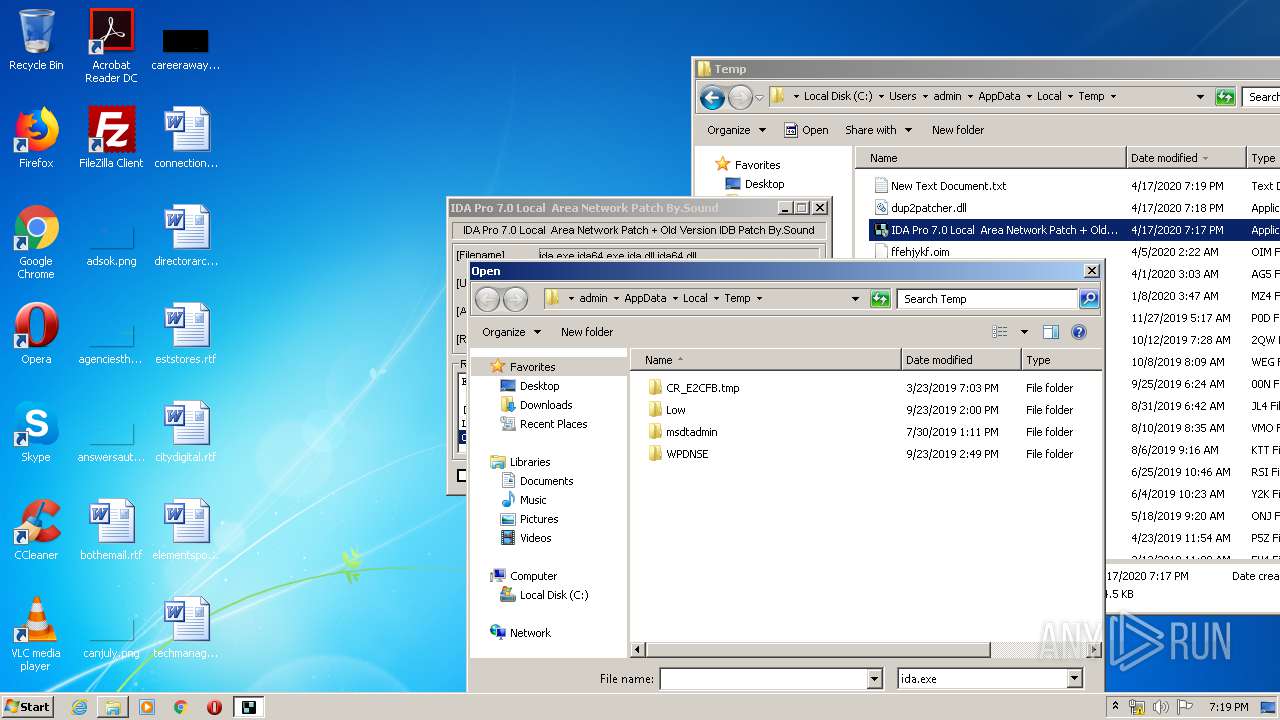Screen dimensions: 1280x720
Task: Click the Open dialog search magnifier icon
Action: (1089, 299)
